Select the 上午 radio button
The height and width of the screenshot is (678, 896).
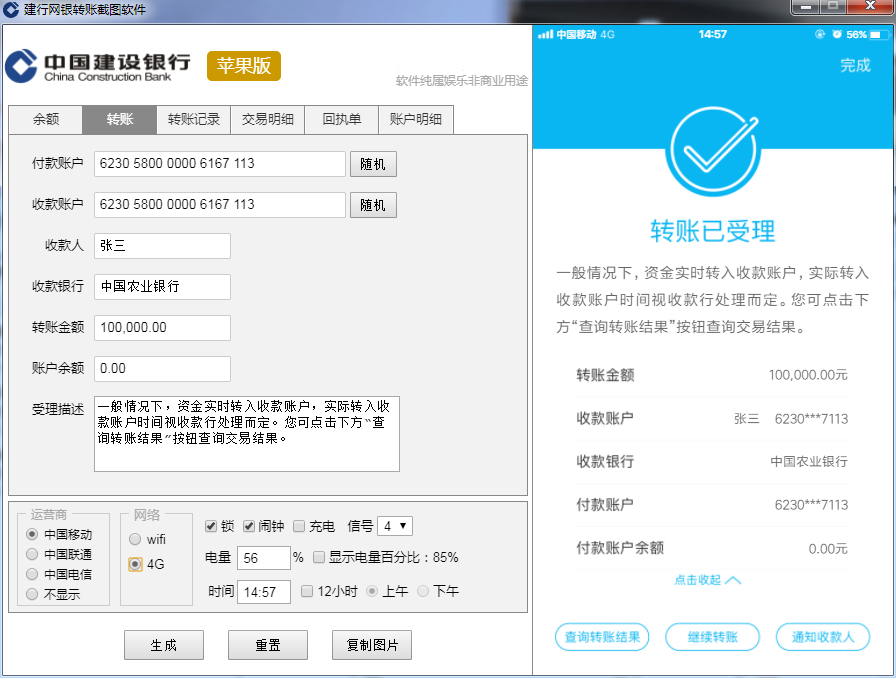[x=372, y=591]
